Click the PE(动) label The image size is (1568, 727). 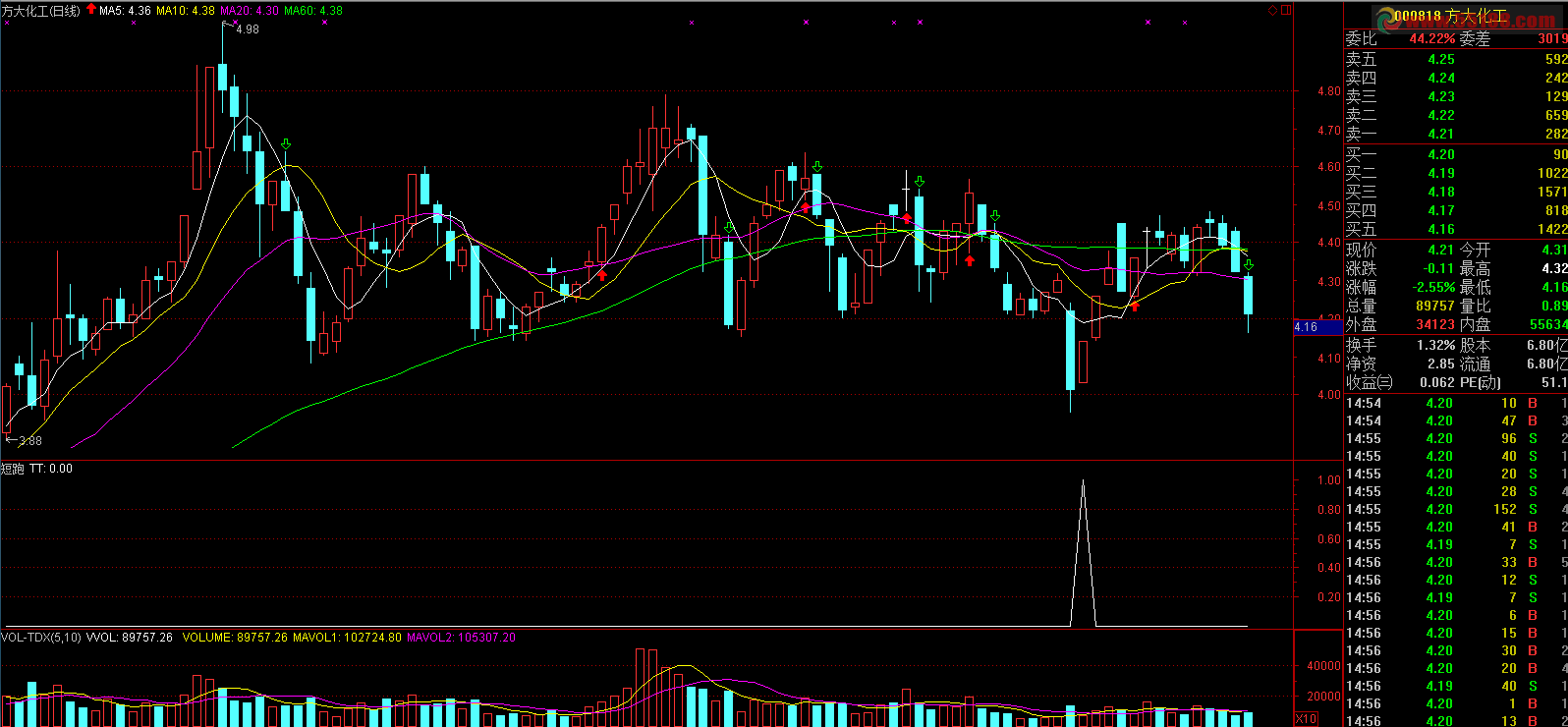[x=1481, y=382]
